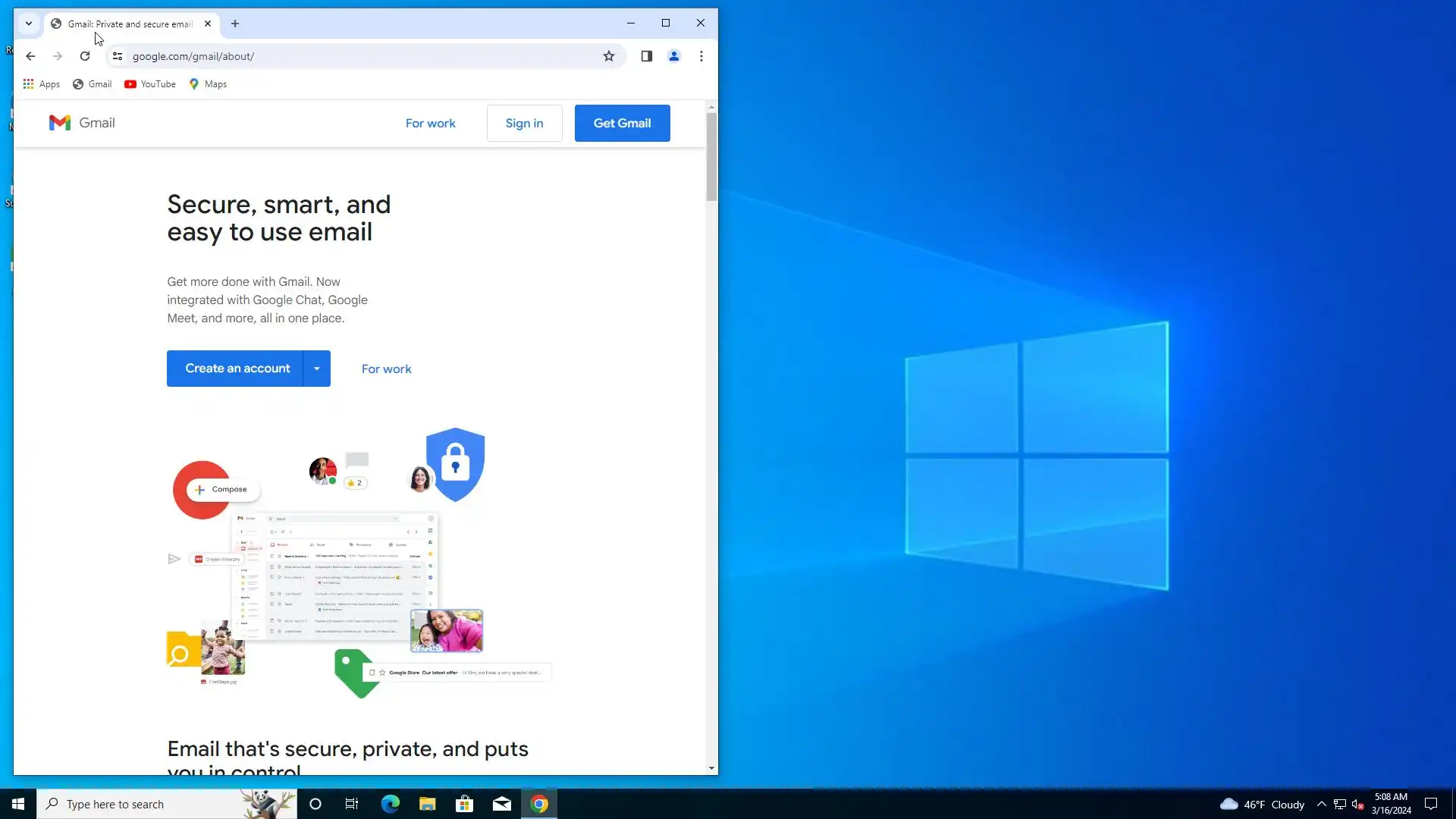
Task: Click the Chrome profile avatar icon
Action: pos(673,56)
